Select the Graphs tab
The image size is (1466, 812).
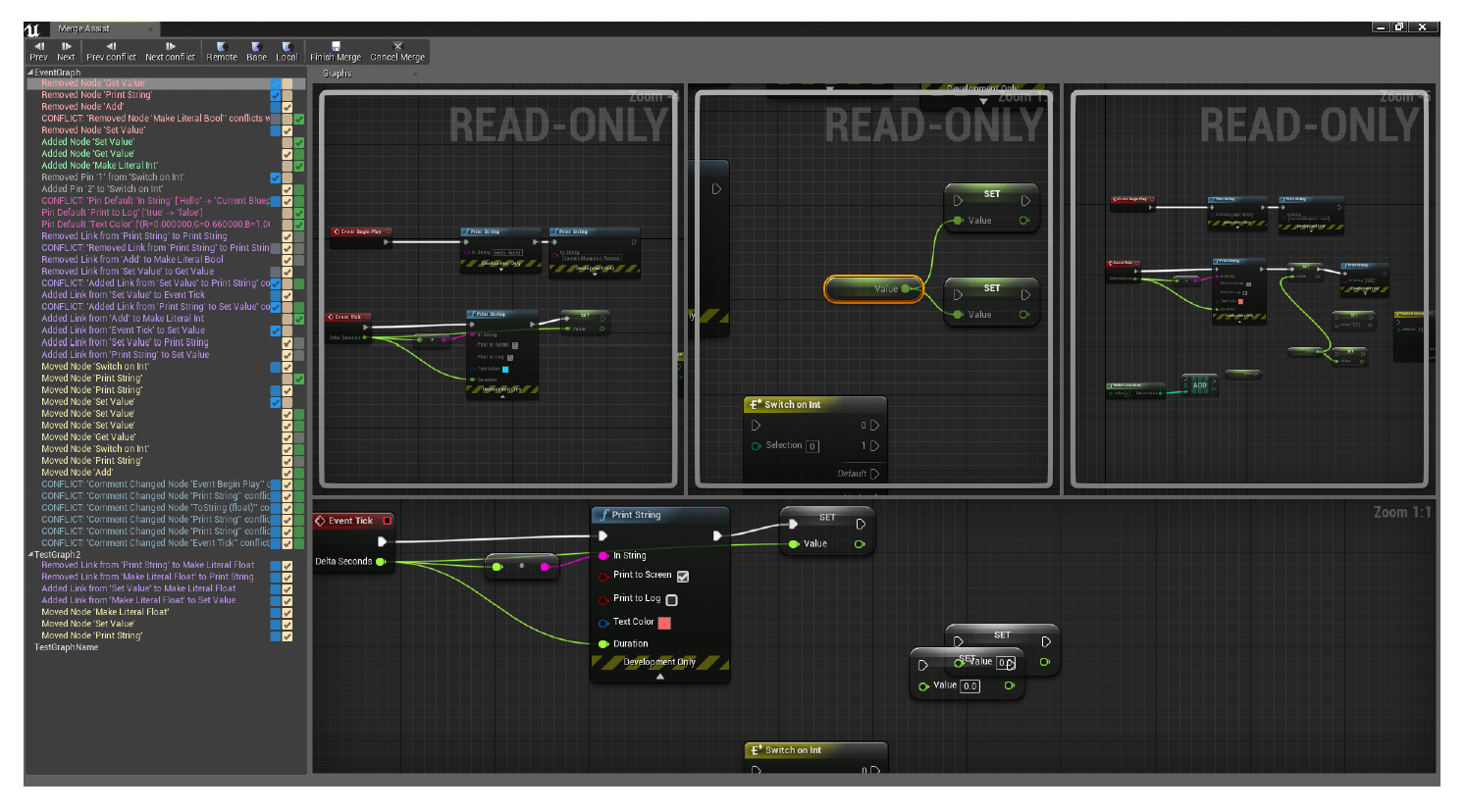tap(337, 74)
